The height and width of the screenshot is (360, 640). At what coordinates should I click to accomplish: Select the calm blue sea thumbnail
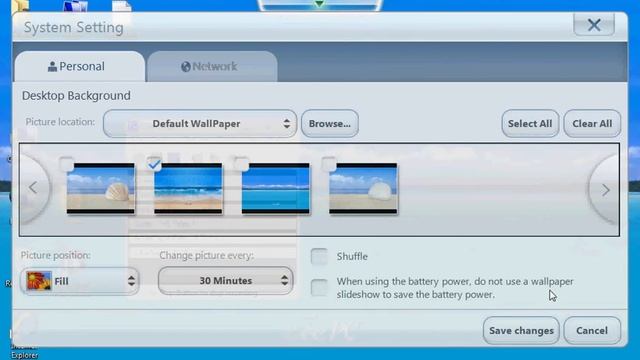[x=276, y=189]
